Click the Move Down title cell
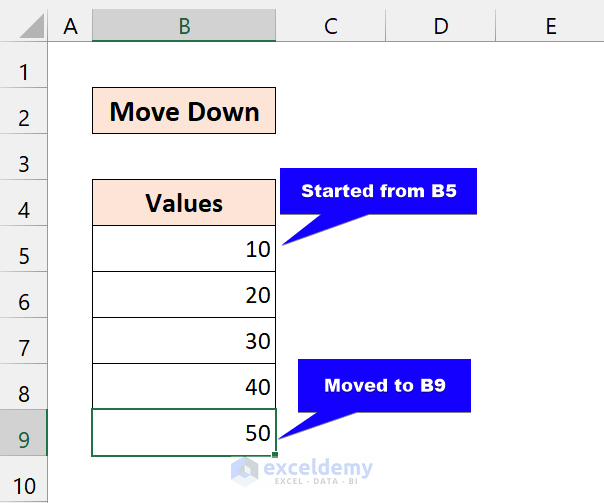Image resolution: width=604 pixels, height=503 pixels. tap(184, 111)
